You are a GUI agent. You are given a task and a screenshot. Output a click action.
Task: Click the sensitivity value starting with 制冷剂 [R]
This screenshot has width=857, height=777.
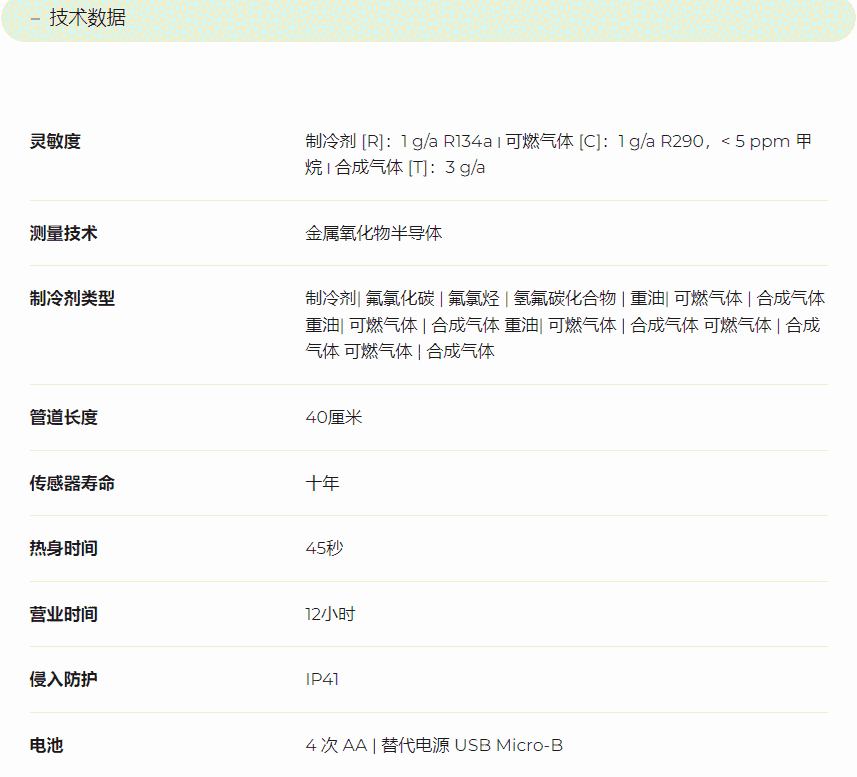click(558, 154)
